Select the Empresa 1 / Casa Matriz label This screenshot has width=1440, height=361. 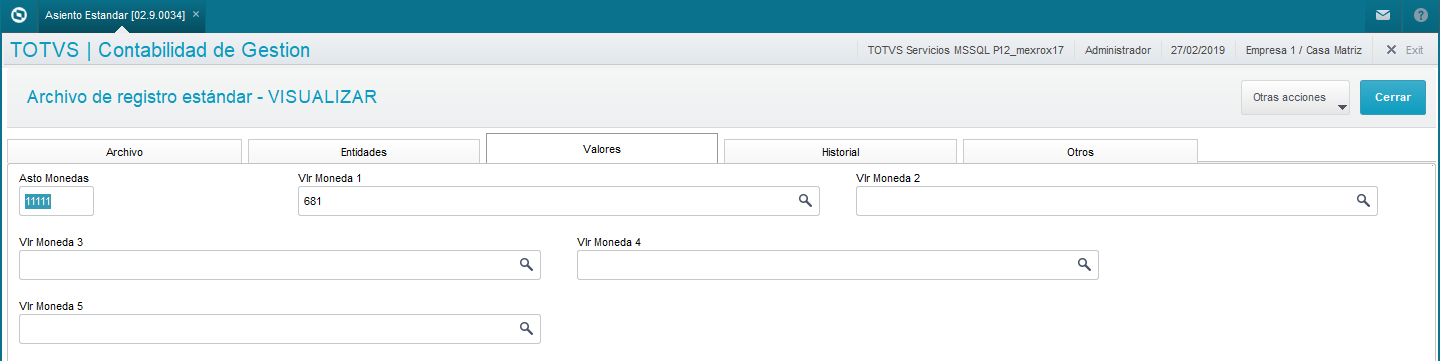coord(1304,50)
